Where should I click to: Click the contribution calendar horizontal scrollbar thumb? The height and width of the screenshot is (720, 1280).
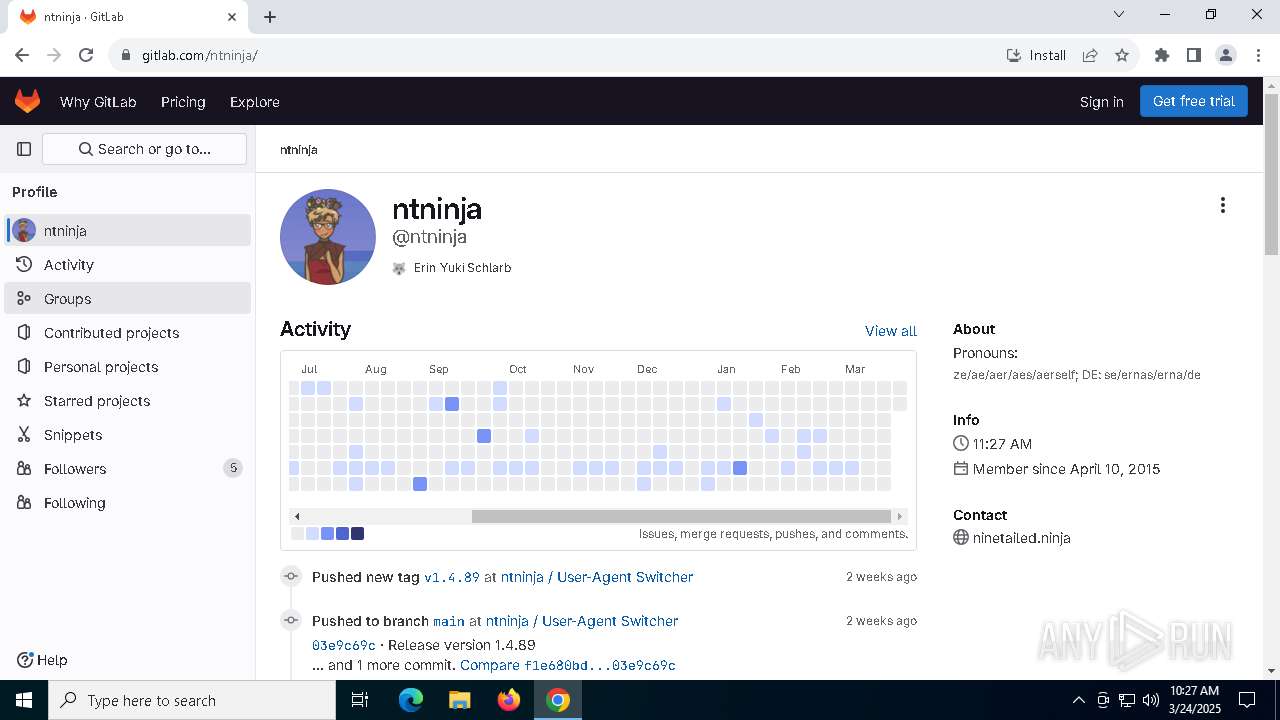(x=681, y=516)
